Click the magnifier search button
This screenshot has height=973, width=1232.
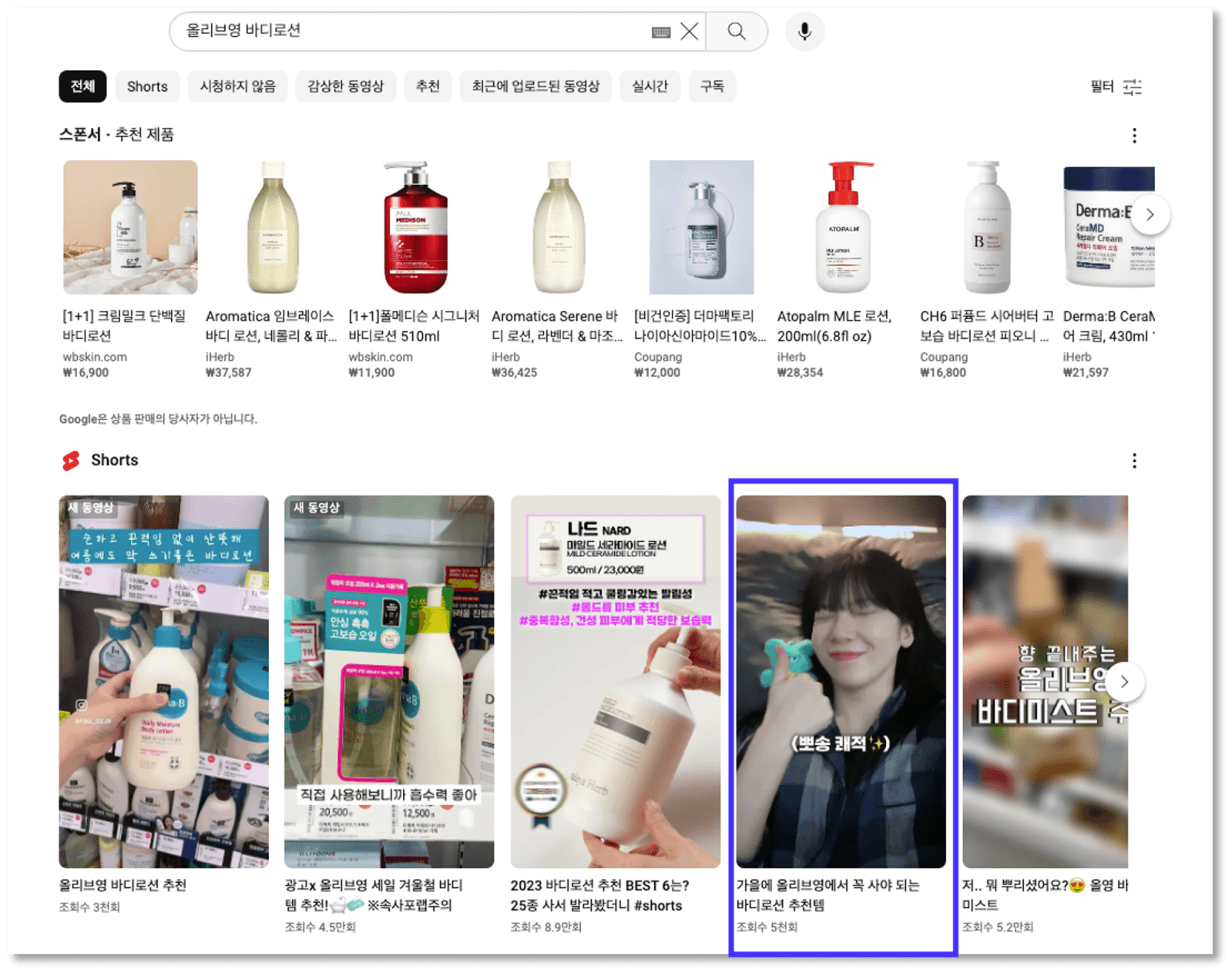(x=737, y=32)
